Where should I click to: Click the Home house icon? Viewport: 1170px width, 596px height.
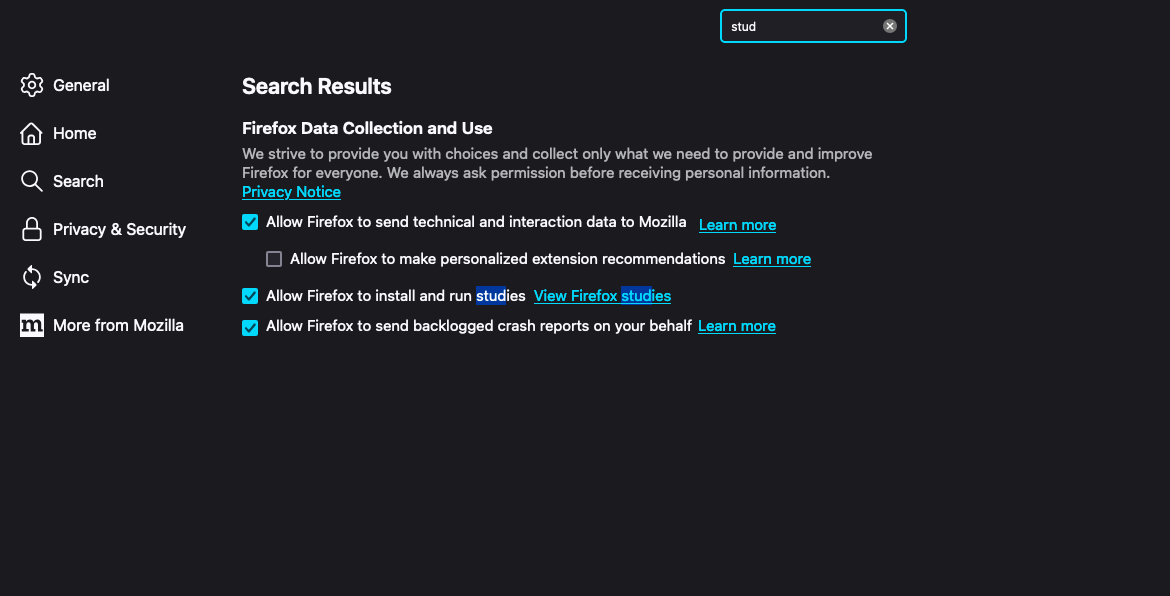pyautogui.click(x=32, y=133)
